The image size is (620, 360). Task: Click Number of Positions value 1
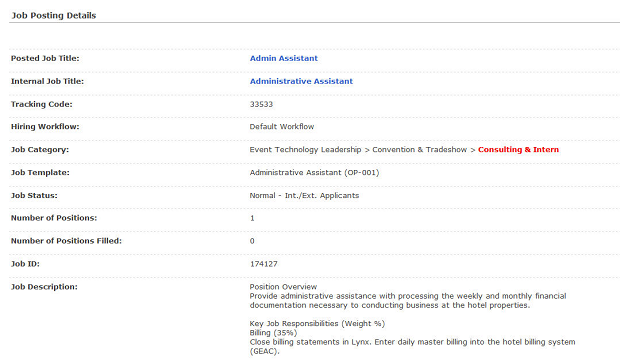pyautogui.click(x=252, y=218)
